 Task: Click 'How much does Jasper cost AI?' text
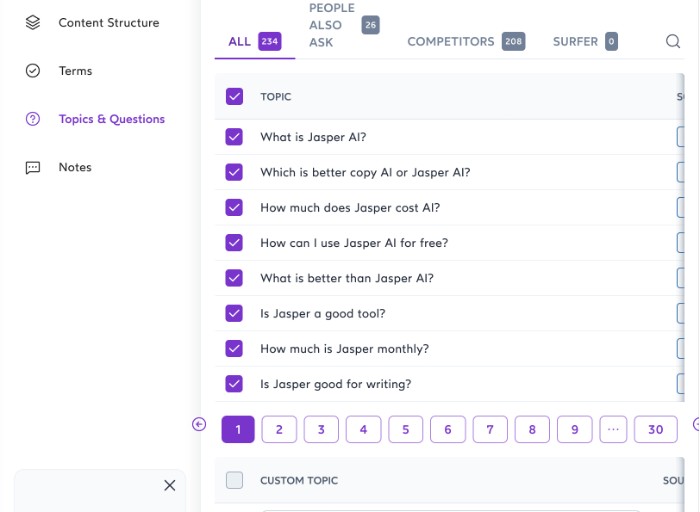[x=350, y=208]
